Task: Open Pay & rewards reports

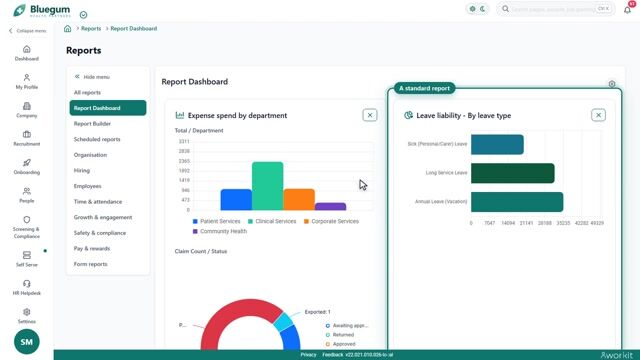Action: pos(108,248)
